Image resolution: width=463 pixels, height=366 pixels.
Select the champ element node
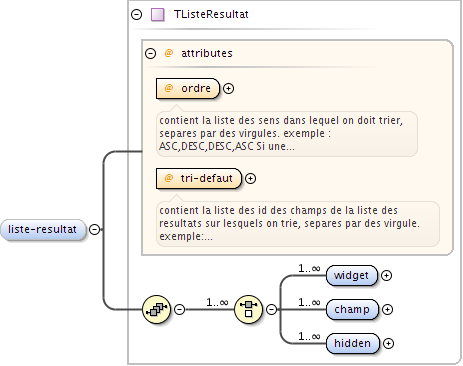pos(352,309)
